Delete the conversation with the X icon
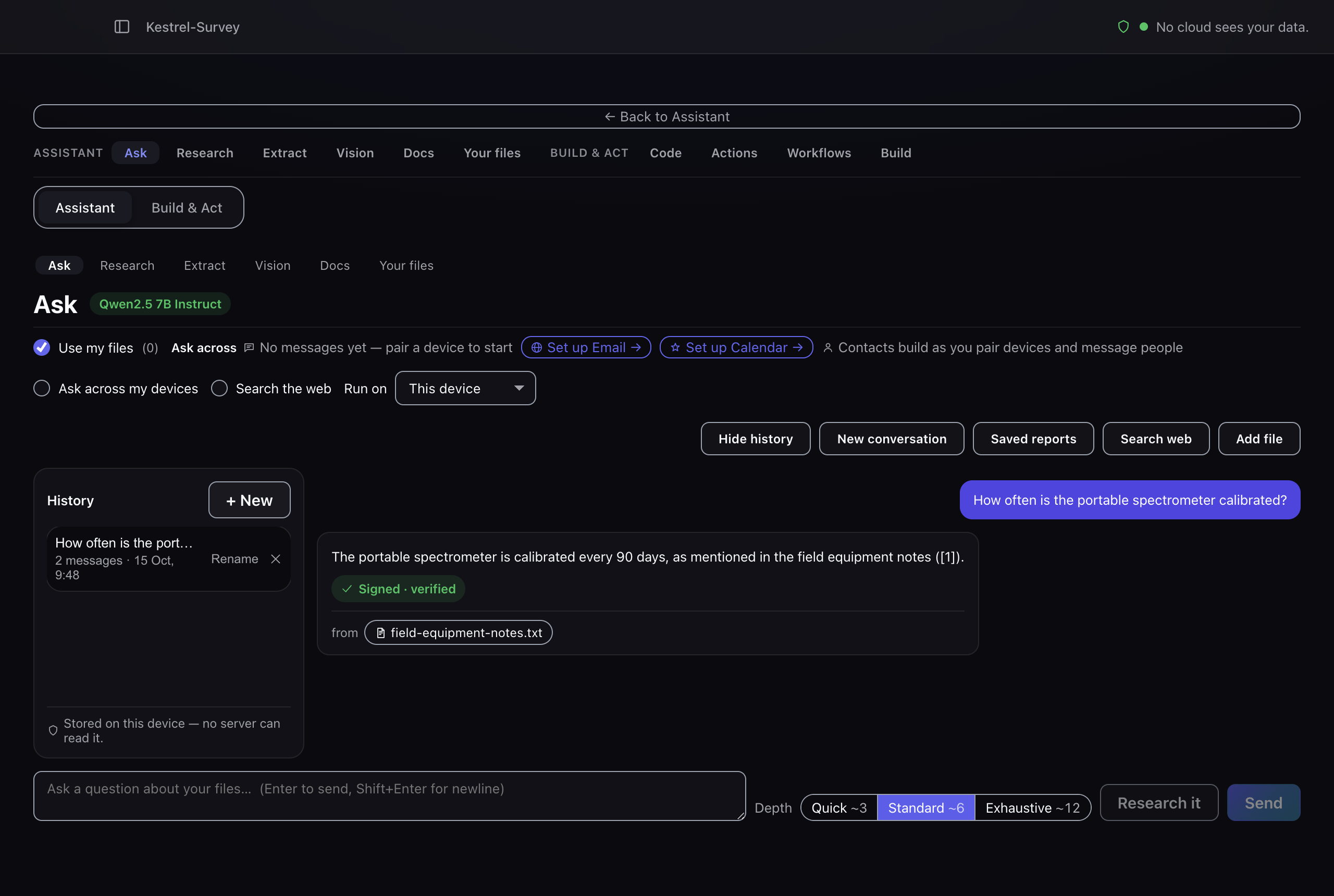 click(276, 559)
